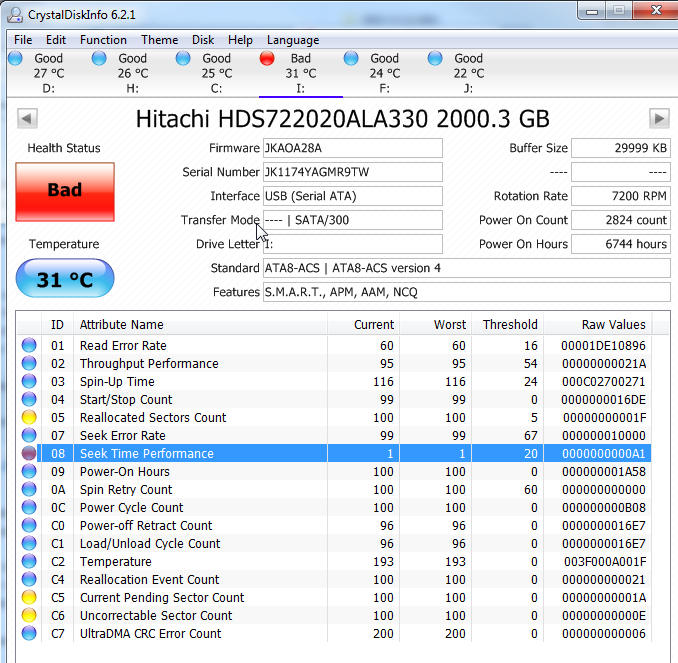Image resolution: width=678 pixels, height=663 pixels.
Task: Click the Power On Hours value
Action: point(621,244)
